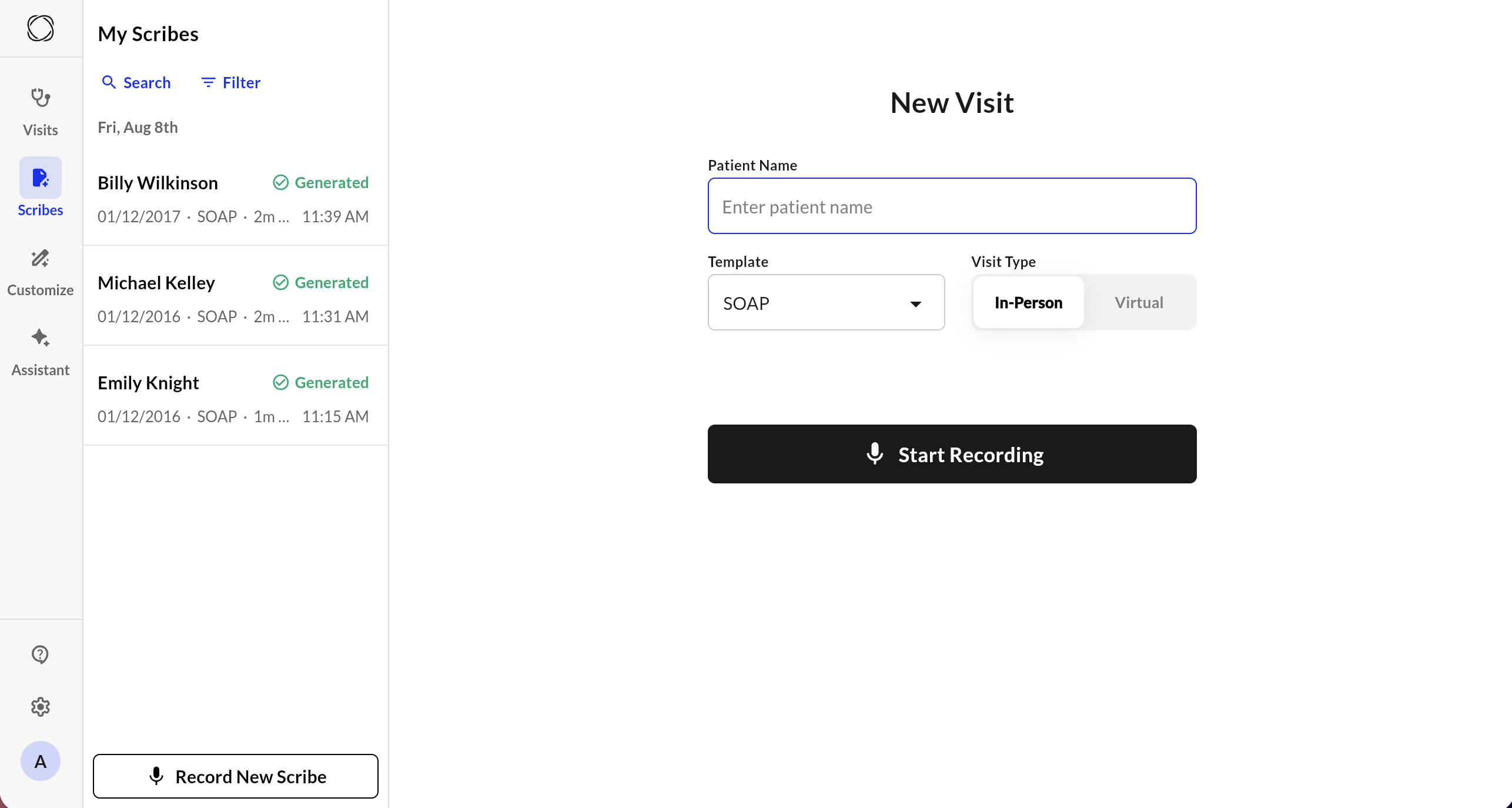The height and width of the screenshot is (808, 1512).
Task: Open the settings gear icon
Action: 39,707
